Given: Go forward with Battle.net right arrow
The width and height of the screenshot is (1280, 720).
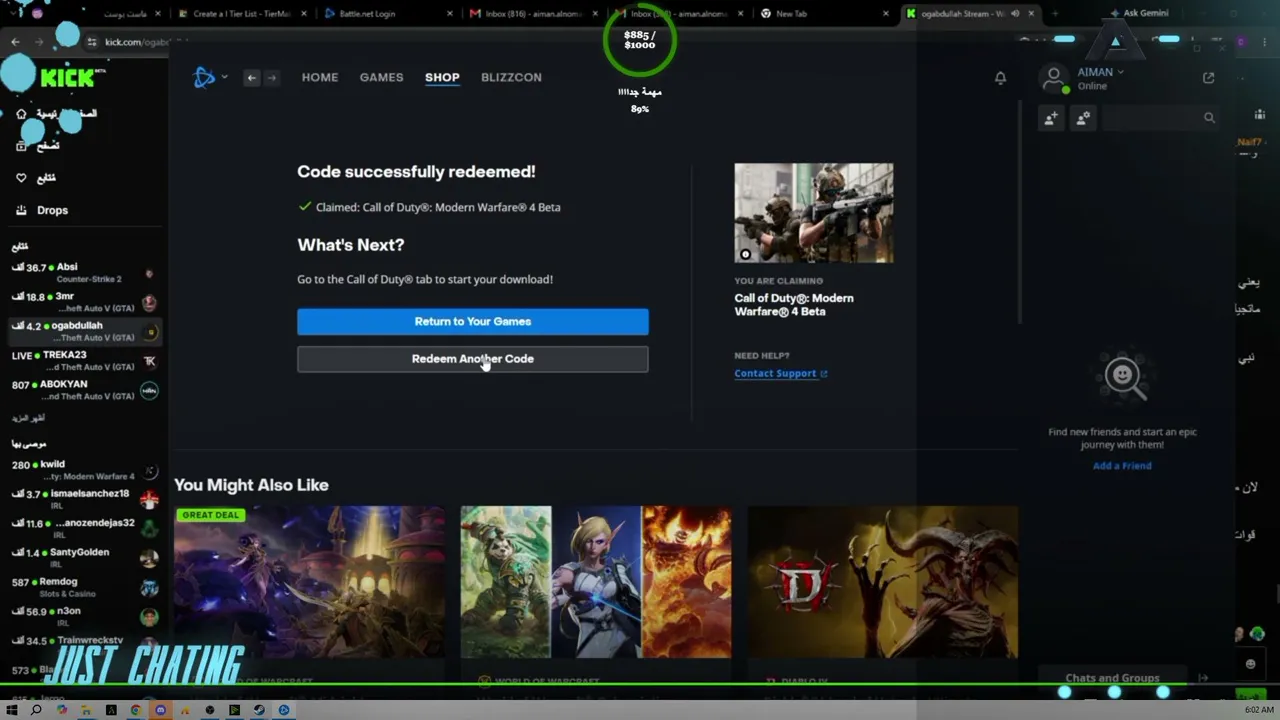Looking at the screenshot, I should [271, 77].
